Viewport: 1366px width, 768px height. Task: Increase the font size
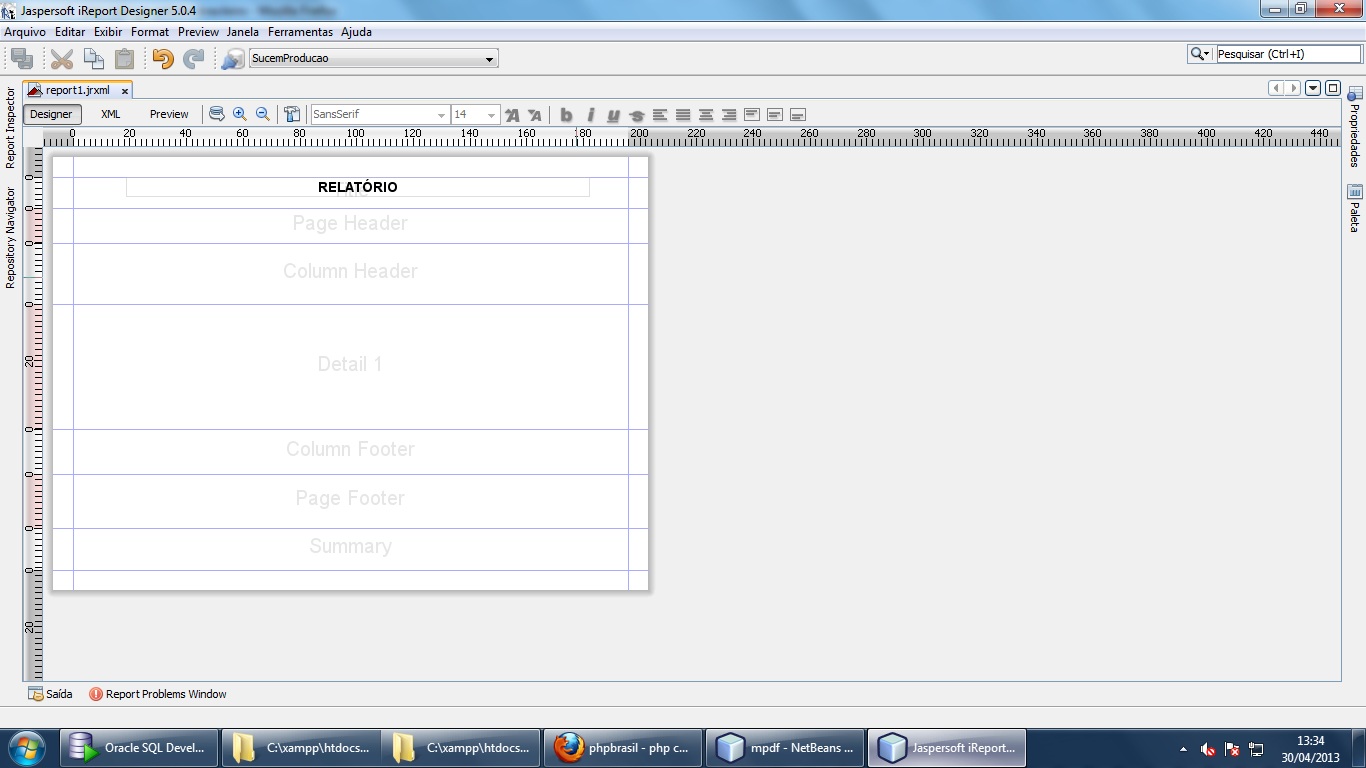coord(512,115)
